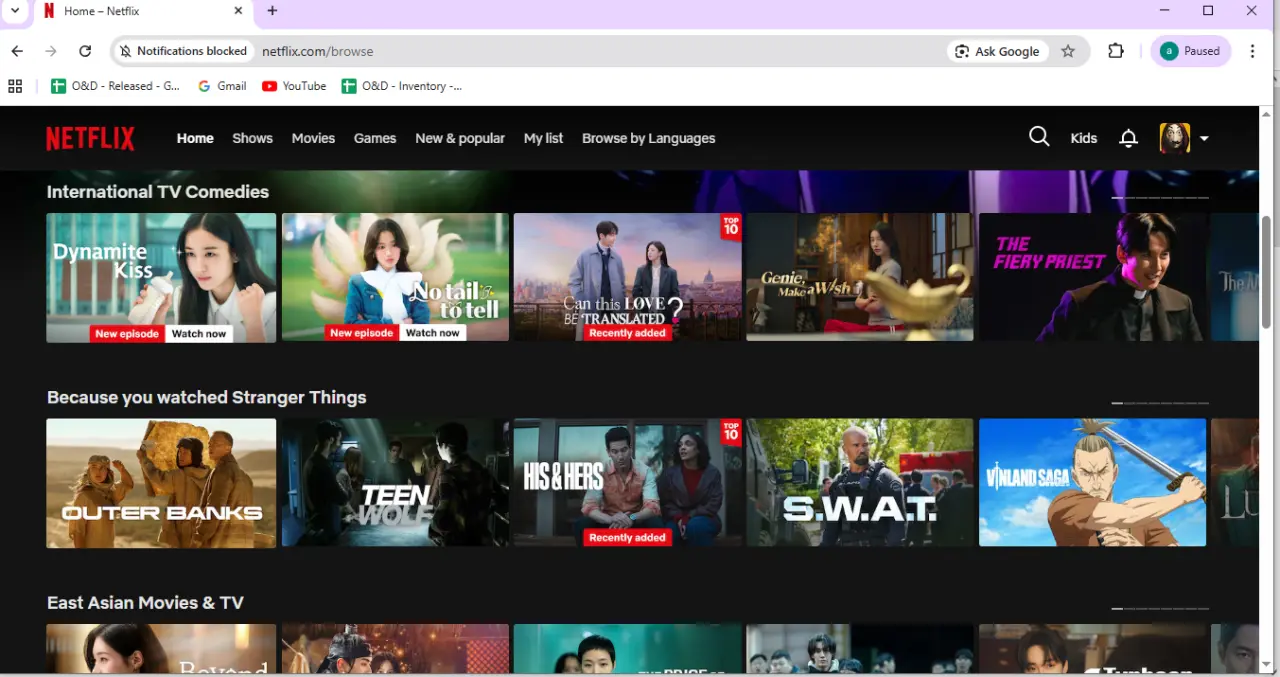1280x677 pixels.
Task: Select the Games nav item
Action: pos(375,138)
